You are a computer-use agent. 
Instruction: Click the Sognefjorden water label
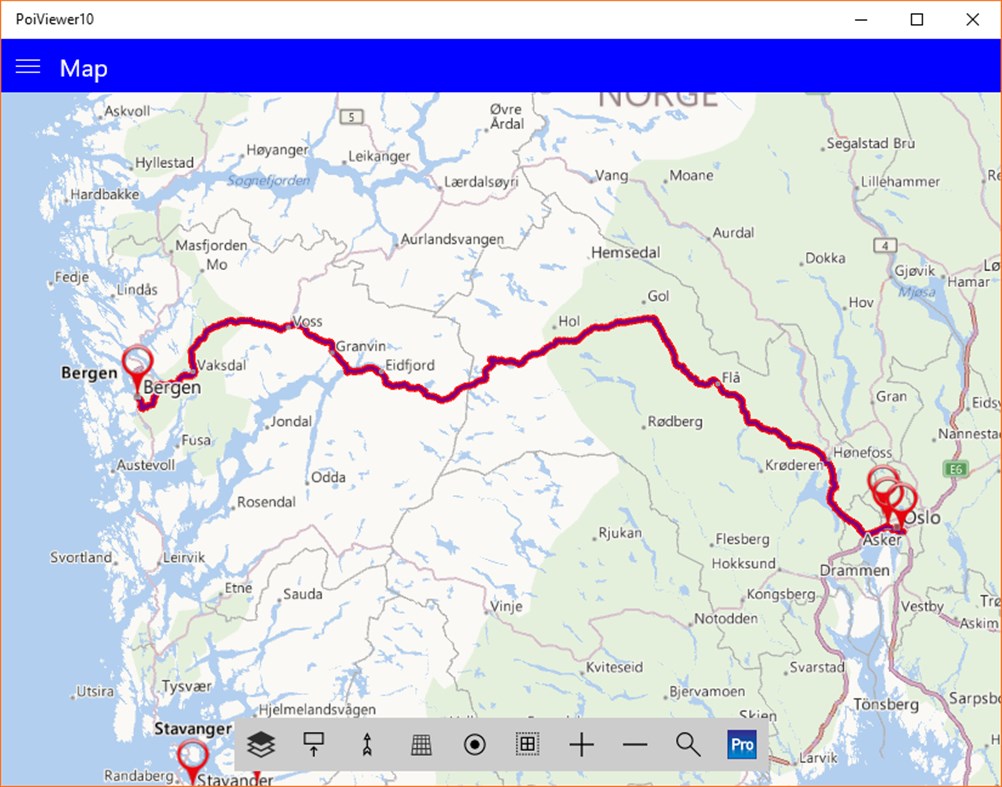point(268,181)
